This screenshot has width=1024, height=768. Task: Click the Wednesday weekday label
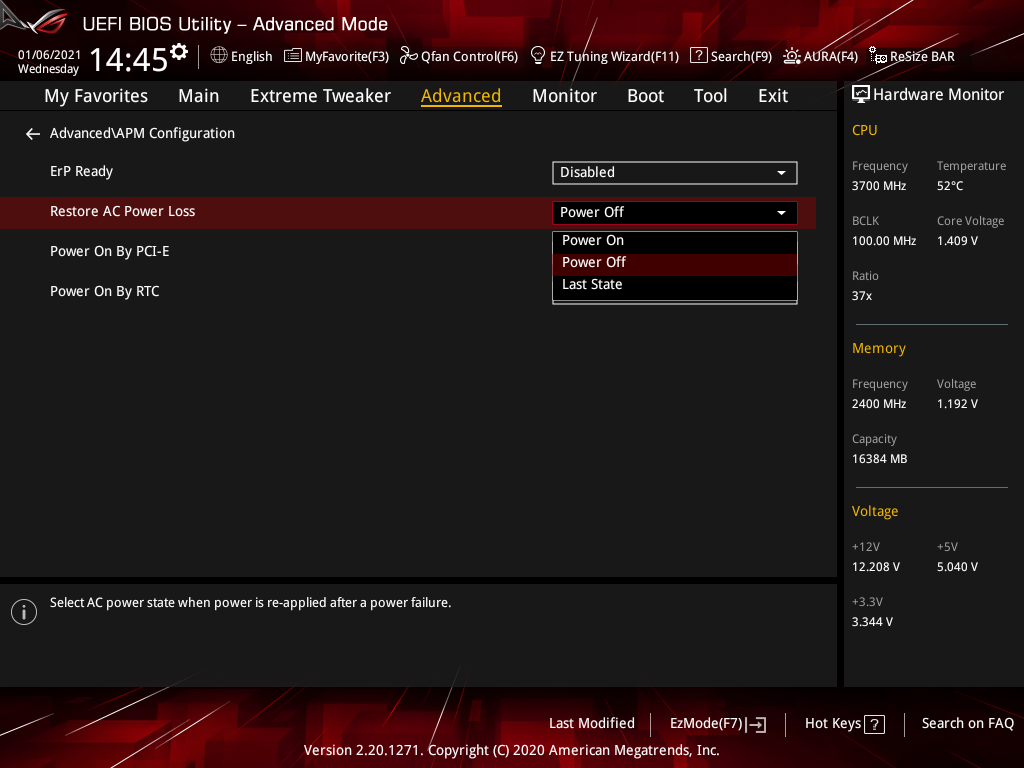[x=48, y=69]
